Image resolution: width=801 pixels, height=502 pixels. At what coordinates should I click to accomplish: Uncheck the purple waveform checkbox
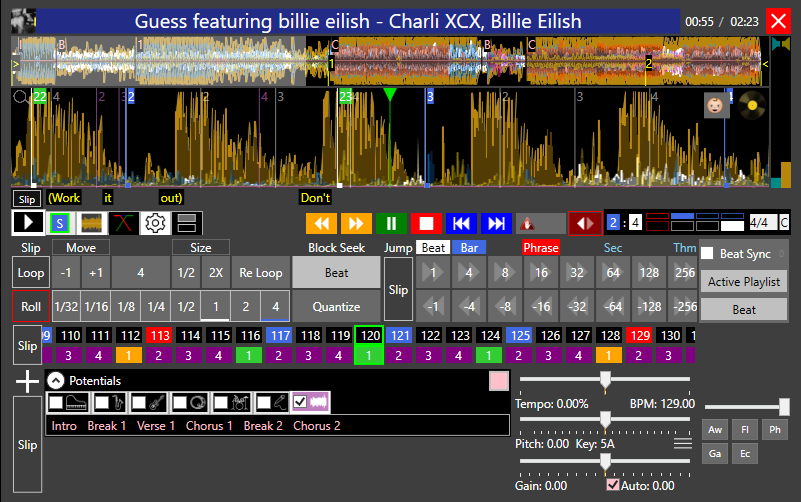click(x=300, y=402)
